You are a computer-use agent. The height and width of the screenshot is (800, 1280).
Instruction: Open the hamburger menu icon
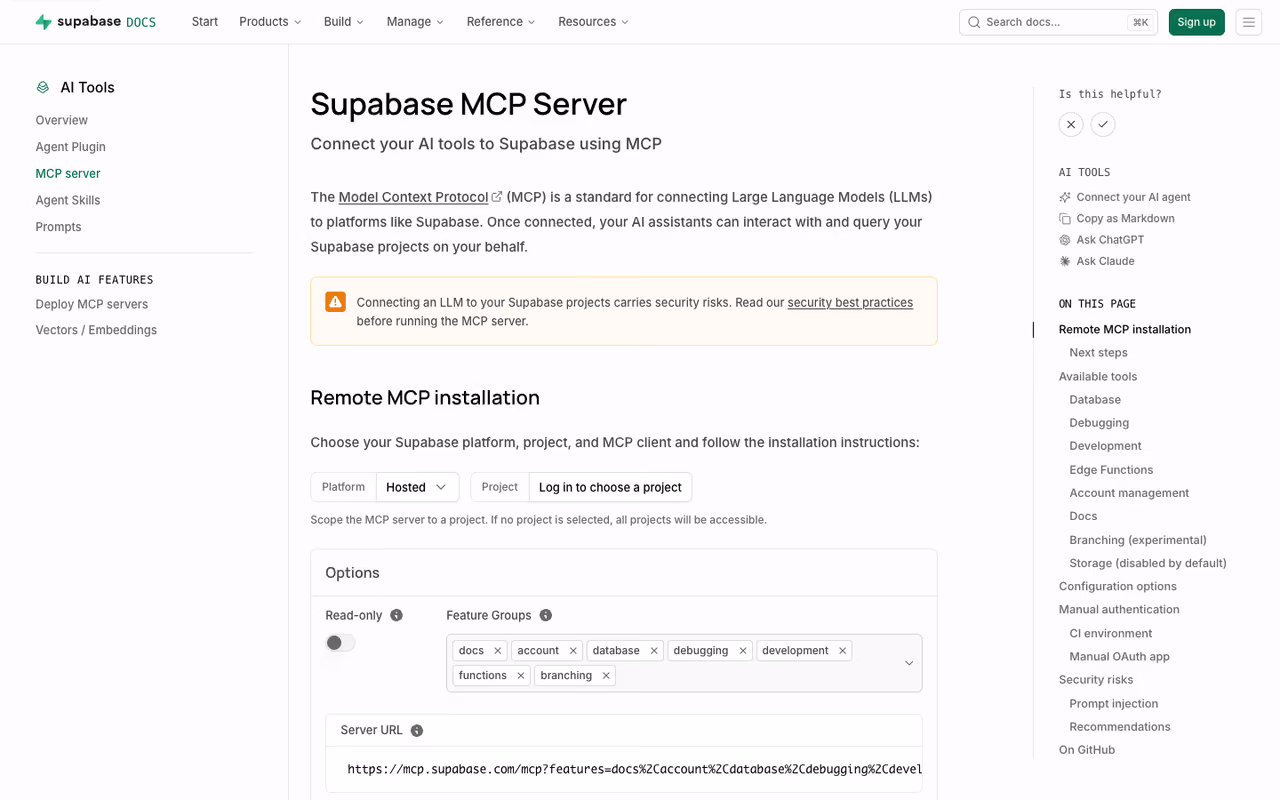tap(1249, 22)
